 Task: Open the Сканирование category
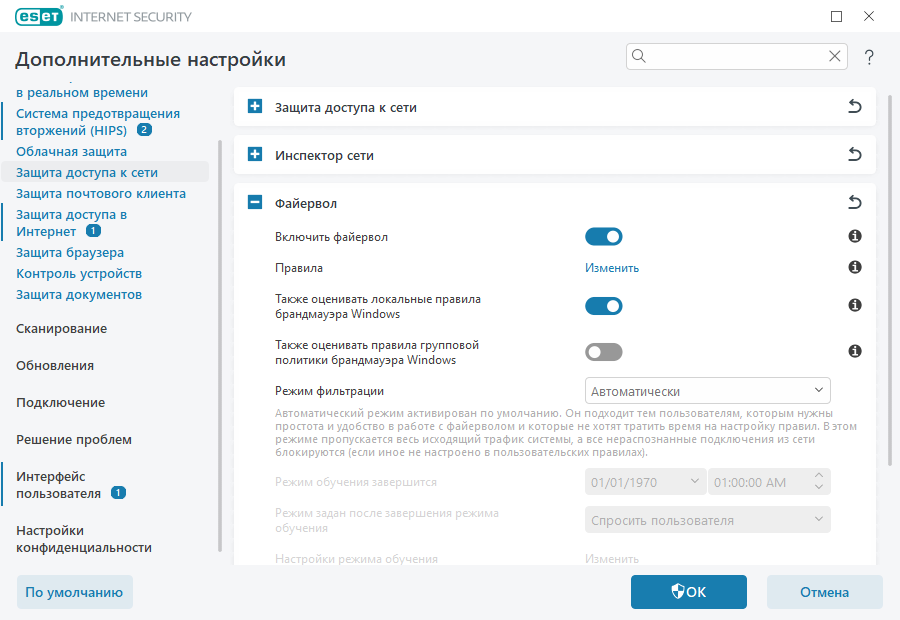(x=61, y=328)
